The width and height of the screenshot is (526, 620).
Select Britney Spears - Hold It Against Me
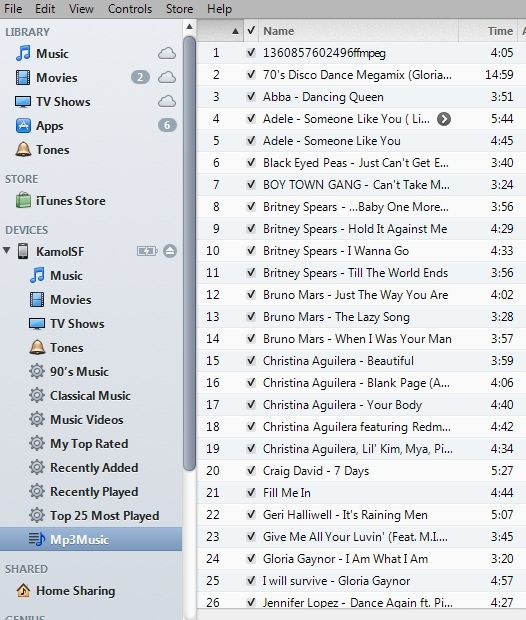pyautogui.click(x=355, y=229)
